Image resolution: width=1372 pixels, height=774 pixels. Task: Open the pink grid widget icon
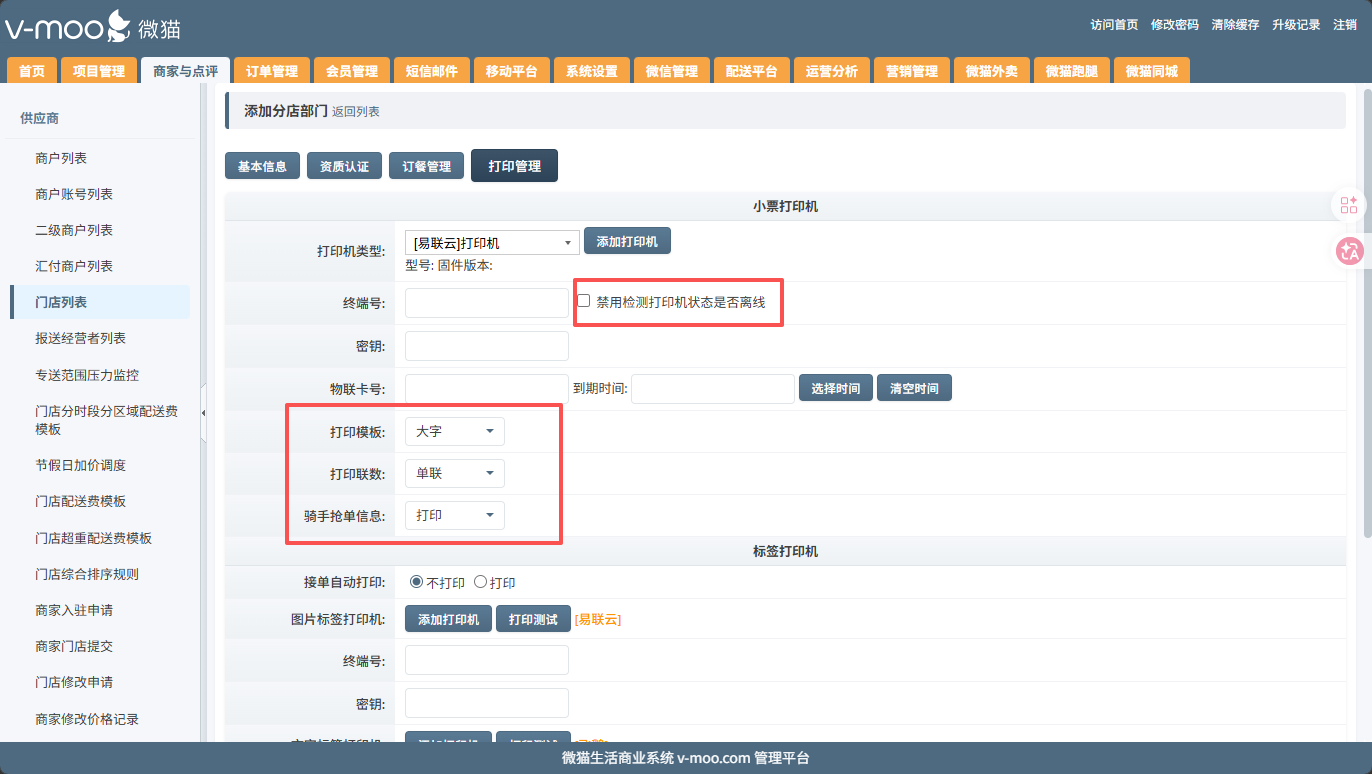pos(1349,205)
